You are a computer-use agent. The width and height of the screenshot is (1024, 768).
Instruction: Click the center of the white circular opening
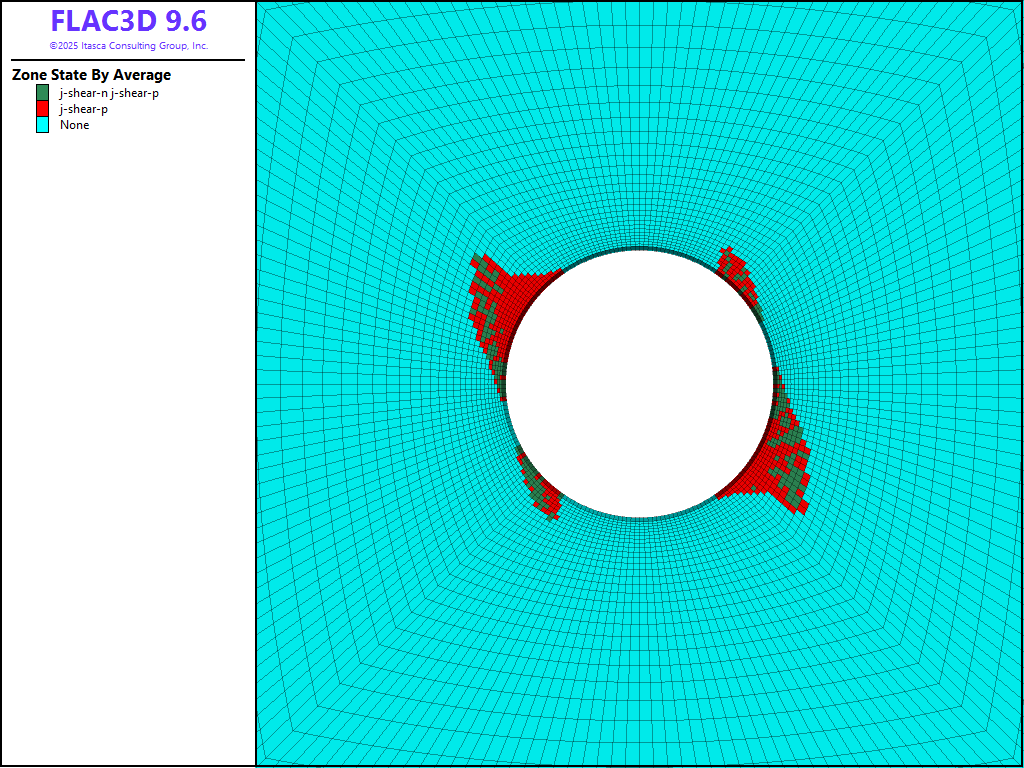click(x=640, y=384)
